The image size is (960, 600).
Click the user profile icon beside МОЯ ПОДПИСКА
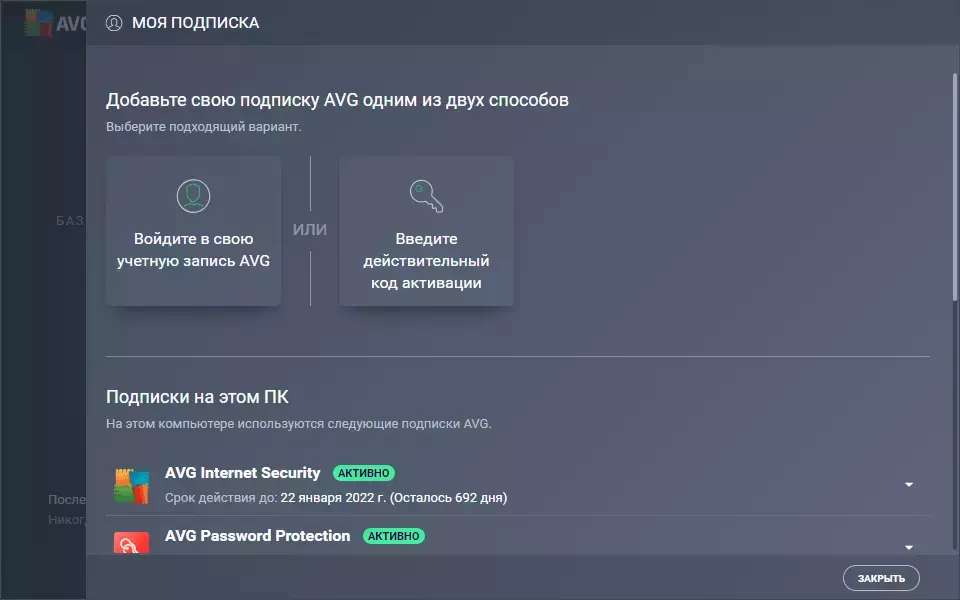tap(114, 23)
